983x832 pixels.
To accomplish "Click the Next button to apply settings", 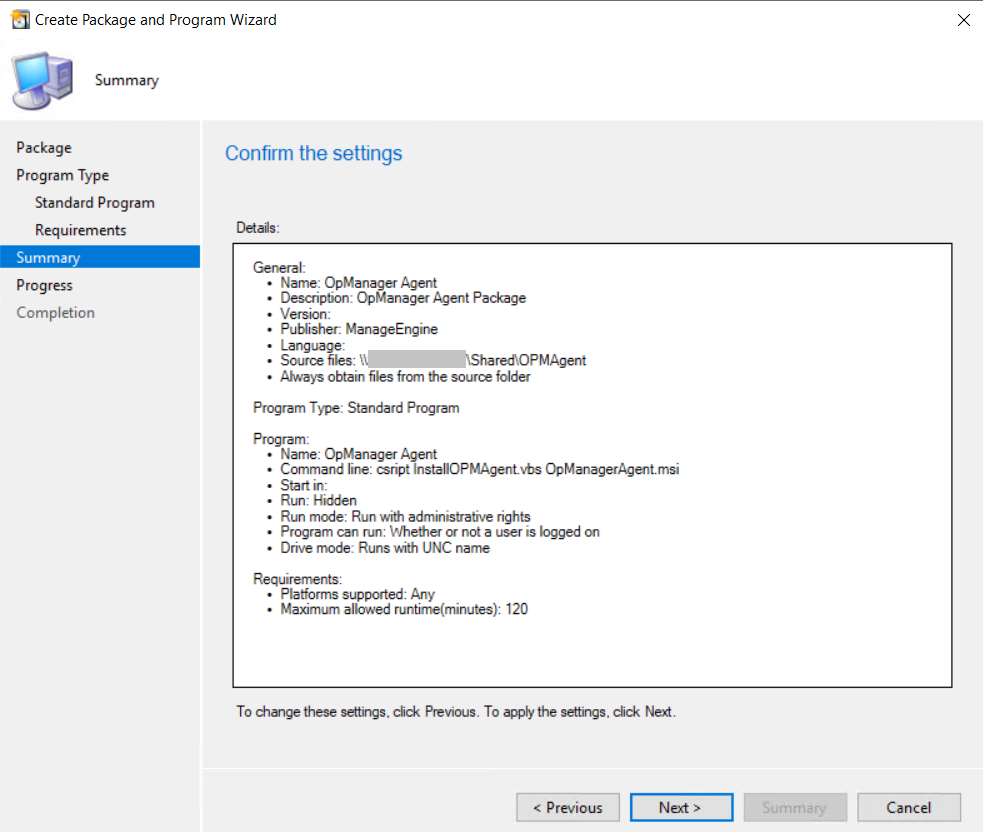I will [x=681, y=807].
